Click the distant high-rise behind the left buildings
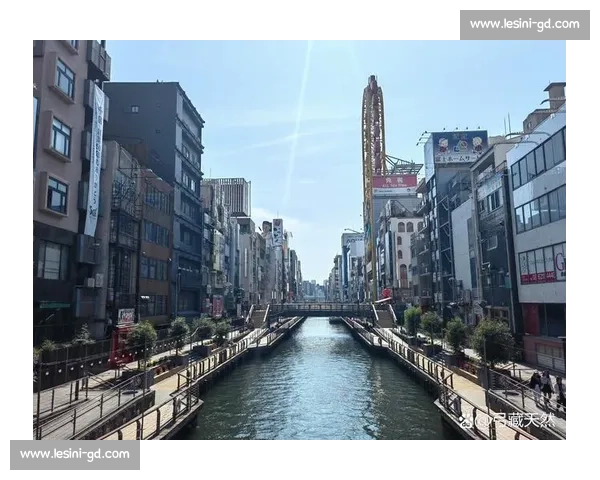 click(233, 196)
